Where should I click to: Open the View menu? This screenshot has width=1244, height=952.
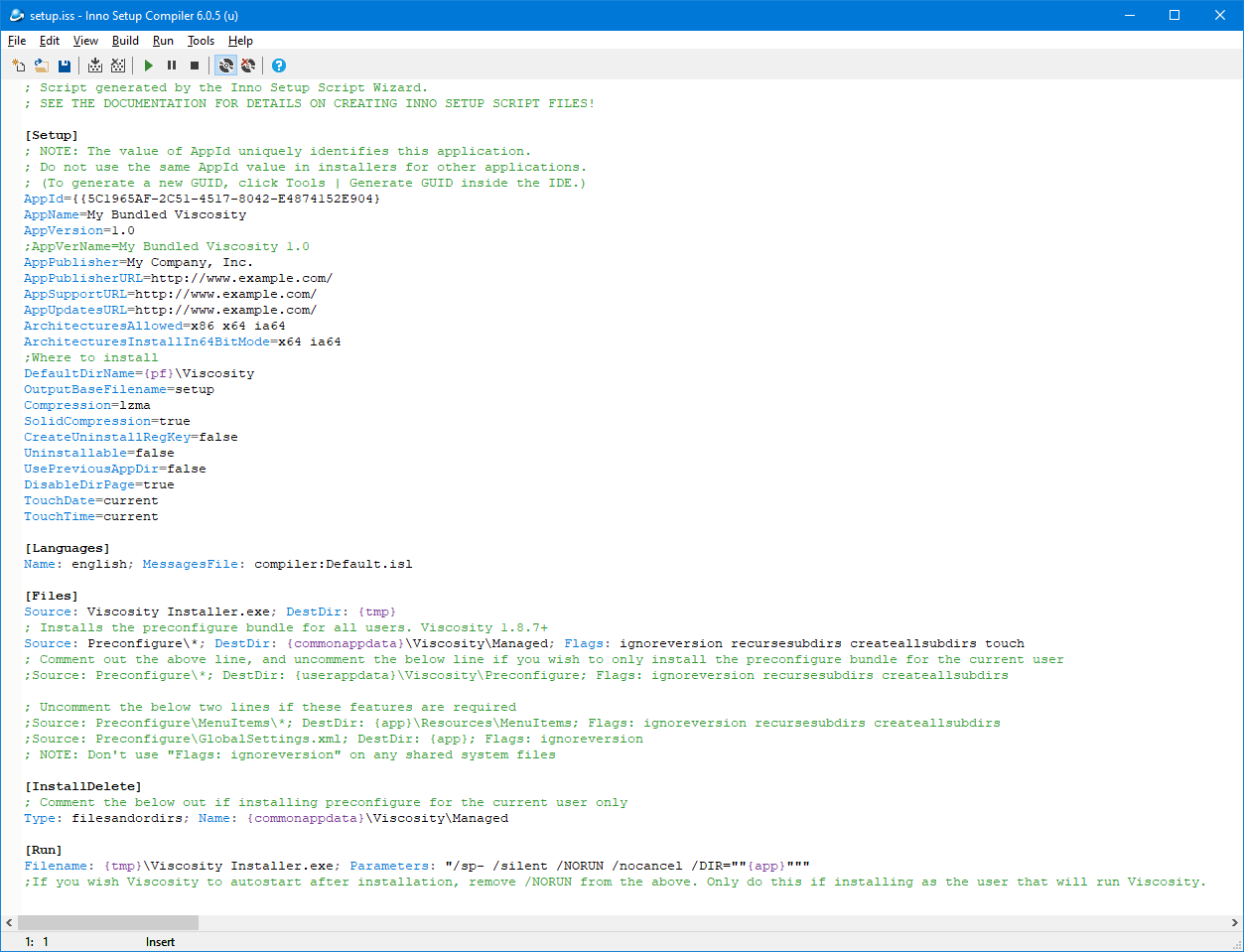[85, 41]
